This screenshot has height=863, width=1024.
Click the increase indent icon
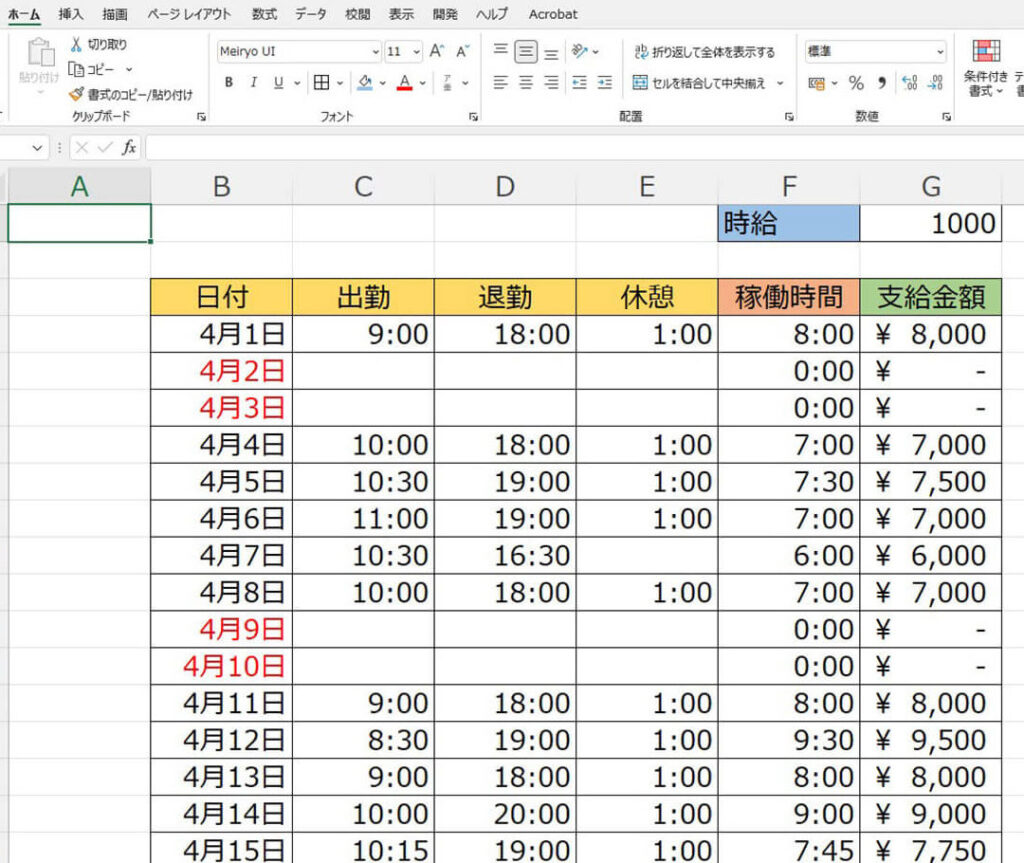point(604,83)
